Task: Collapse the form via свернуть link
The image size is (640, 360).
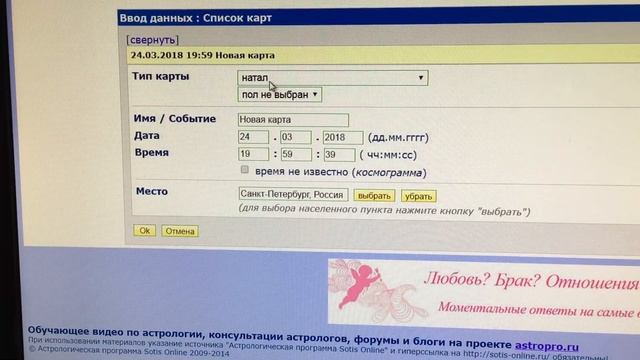Action: pyautogui.click(x=153, y=40)
